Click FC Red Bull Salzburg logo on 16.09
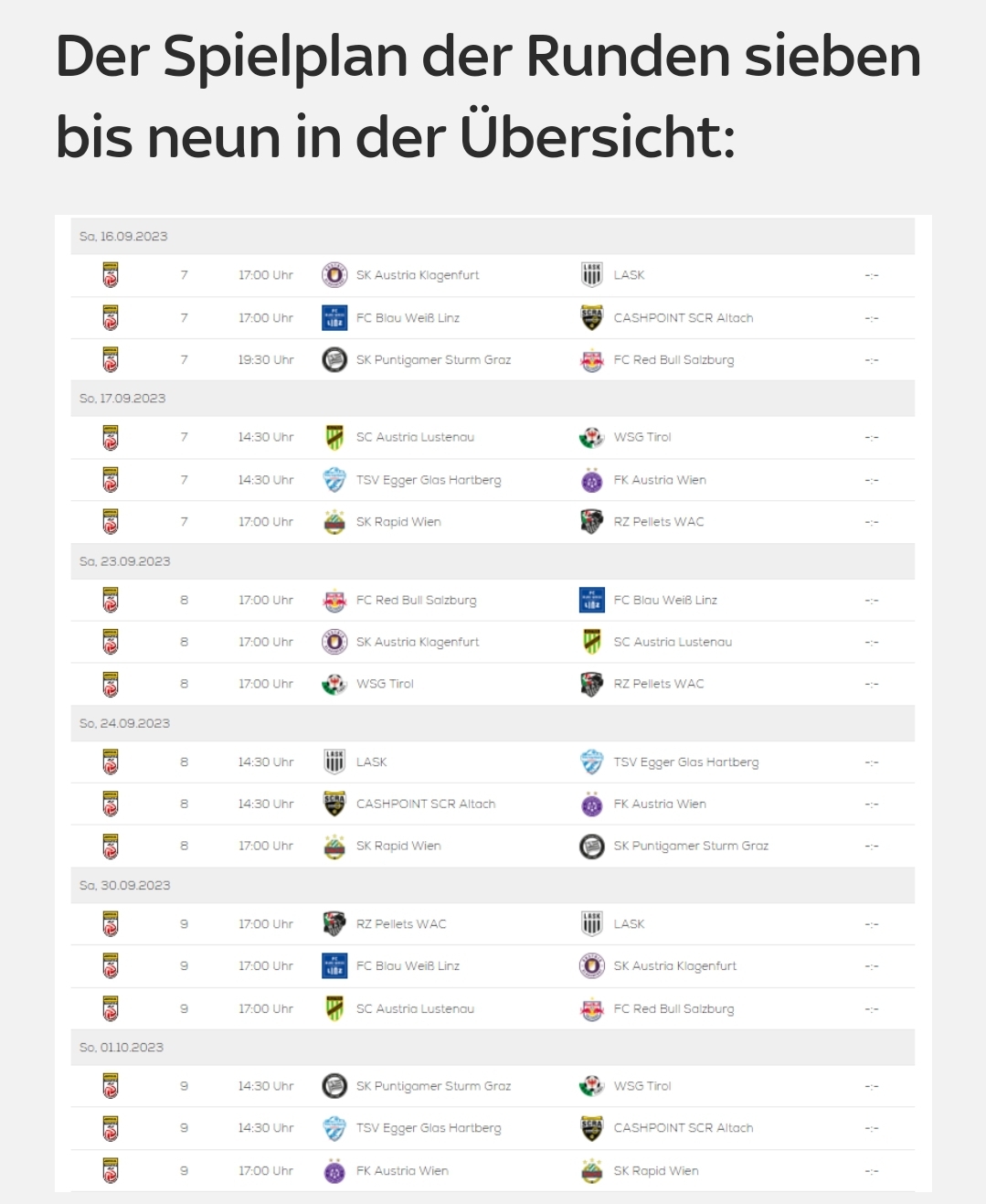The image size is (986, 1204). [592, 360]
